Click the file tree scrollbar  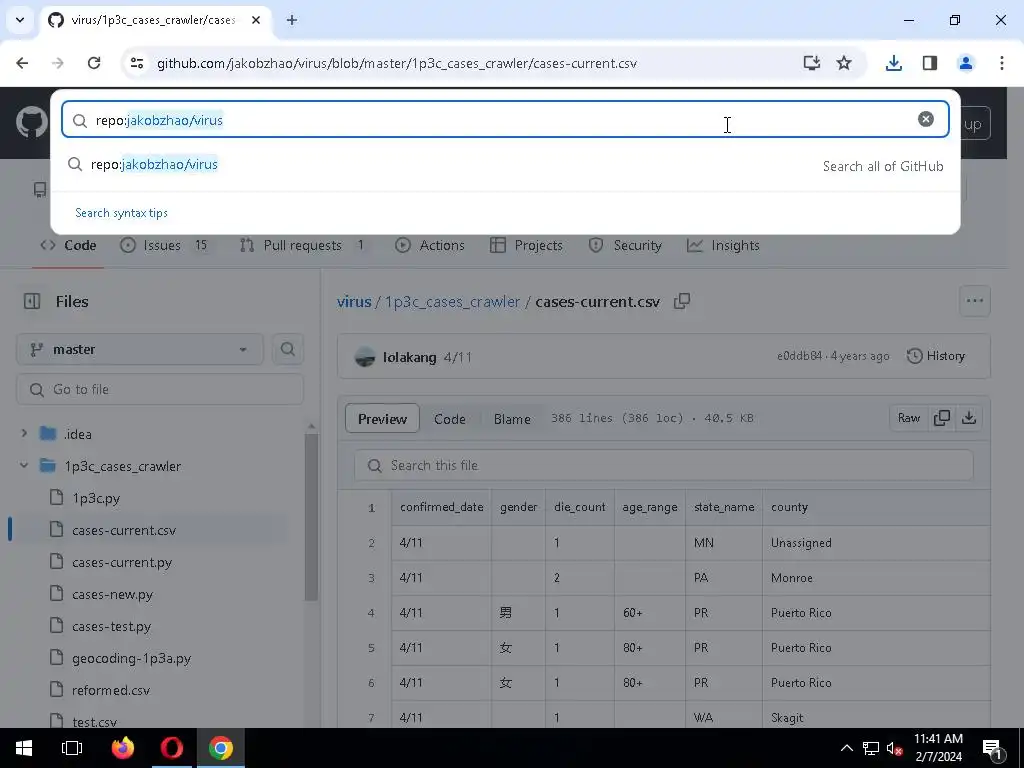(x=312, y=516)
